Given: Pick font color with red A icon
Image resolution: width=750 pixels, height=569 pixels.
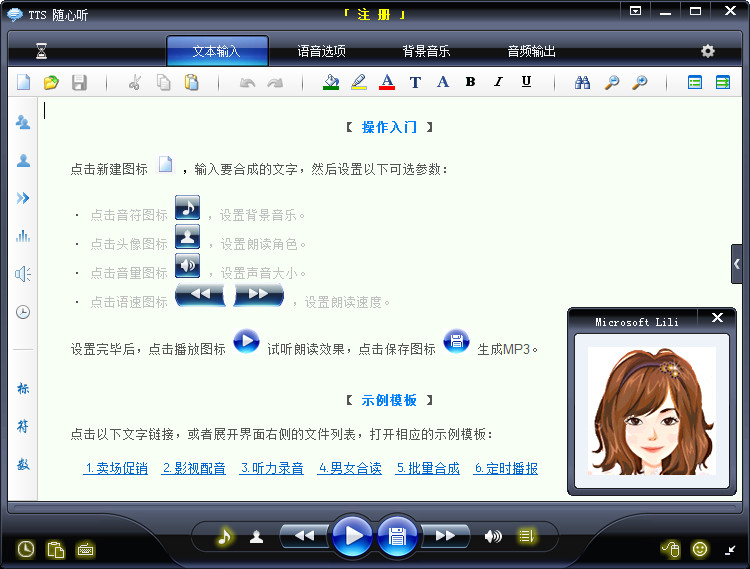Looking at the screenshot, I should click(x=387, y=83).
